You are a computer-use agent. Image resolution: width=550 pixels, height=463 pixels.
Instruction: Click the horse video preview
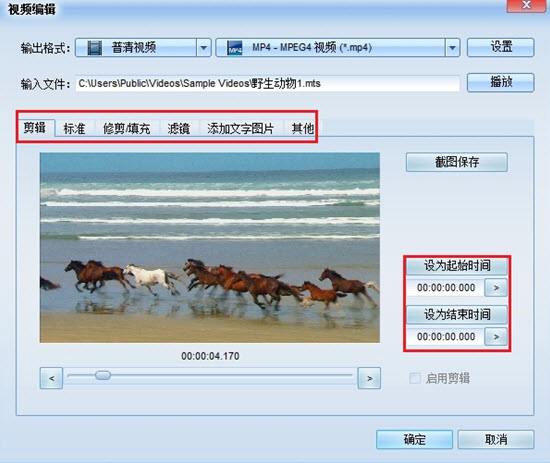pyautogui.click(x=210, y=248)
